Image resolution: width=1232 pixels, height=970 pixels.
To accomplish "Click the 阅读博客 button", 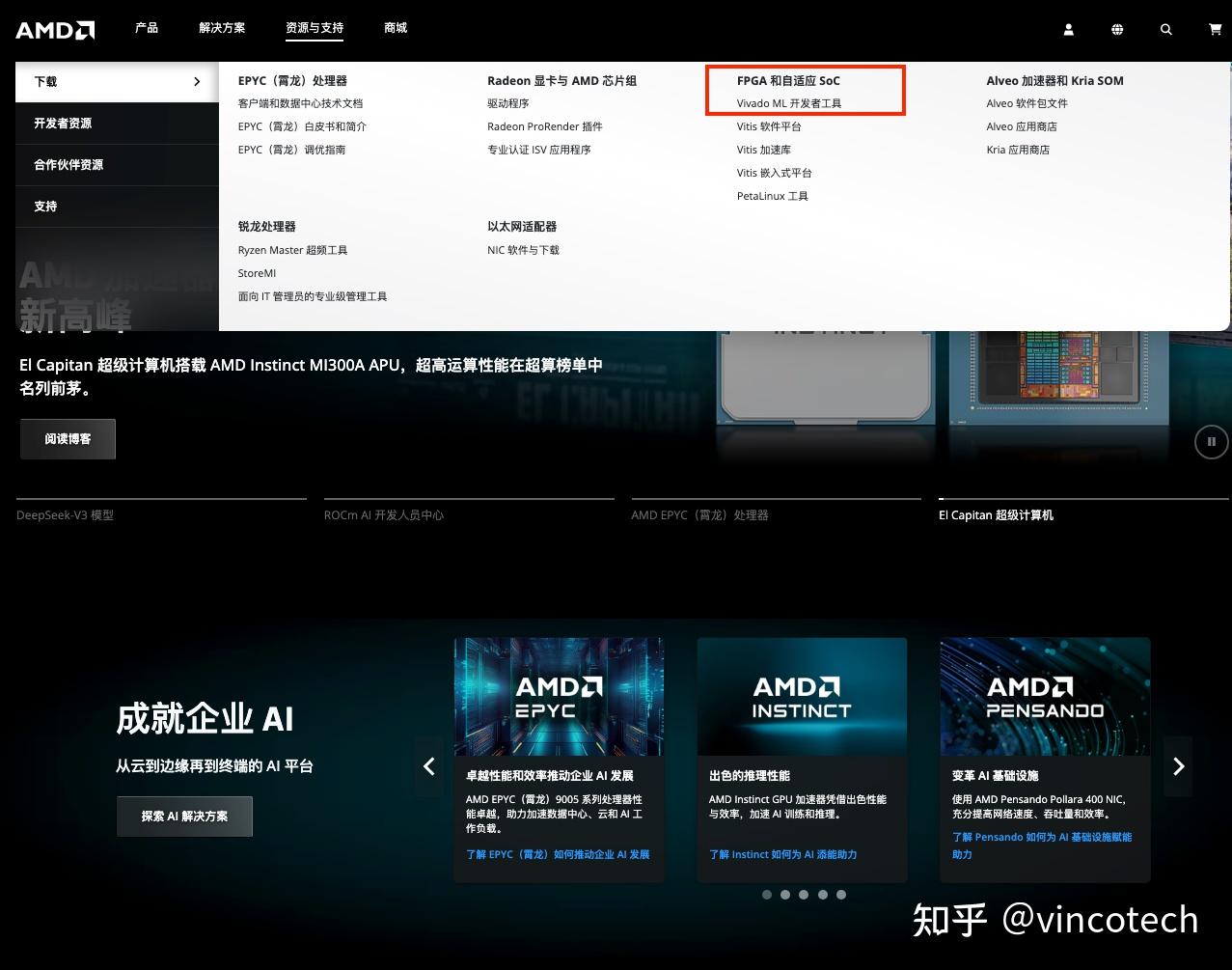I will (x=68, y=438).
